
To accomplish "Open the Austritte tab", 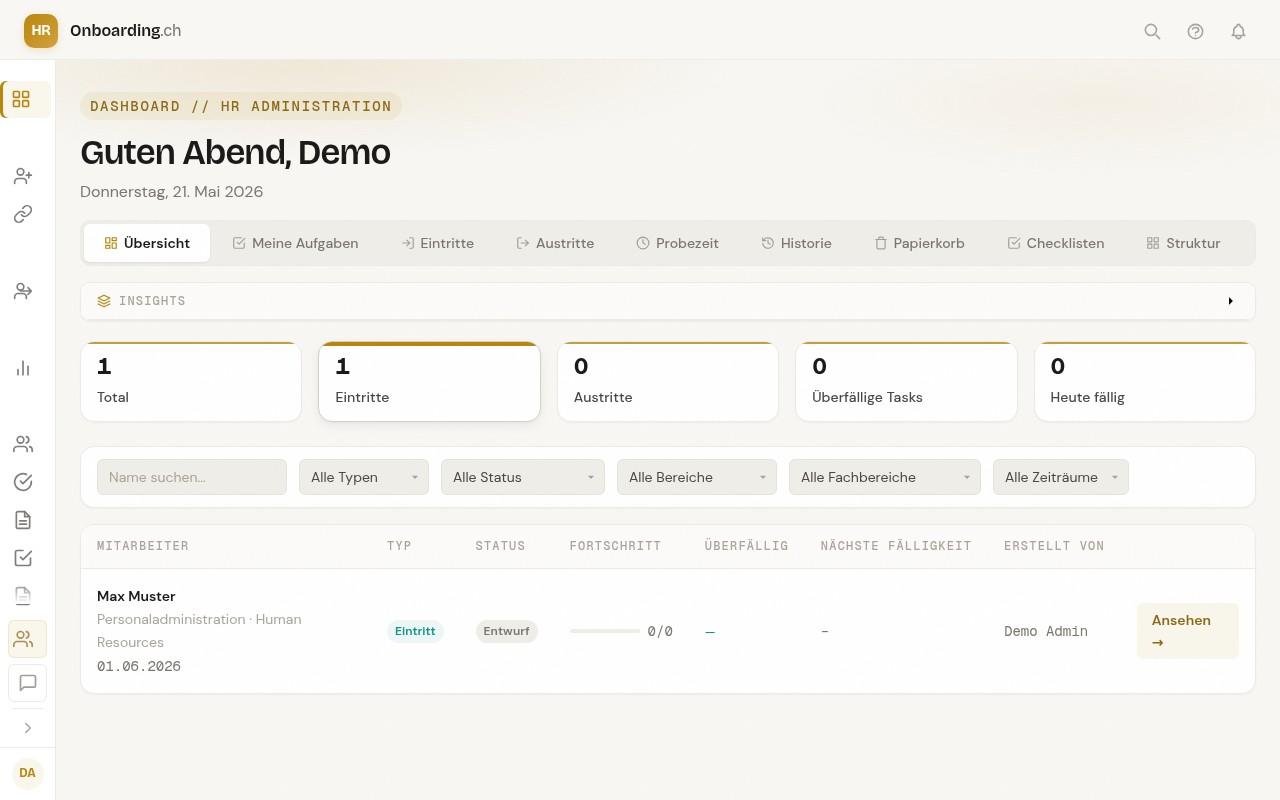I will [x=555, y=243].
